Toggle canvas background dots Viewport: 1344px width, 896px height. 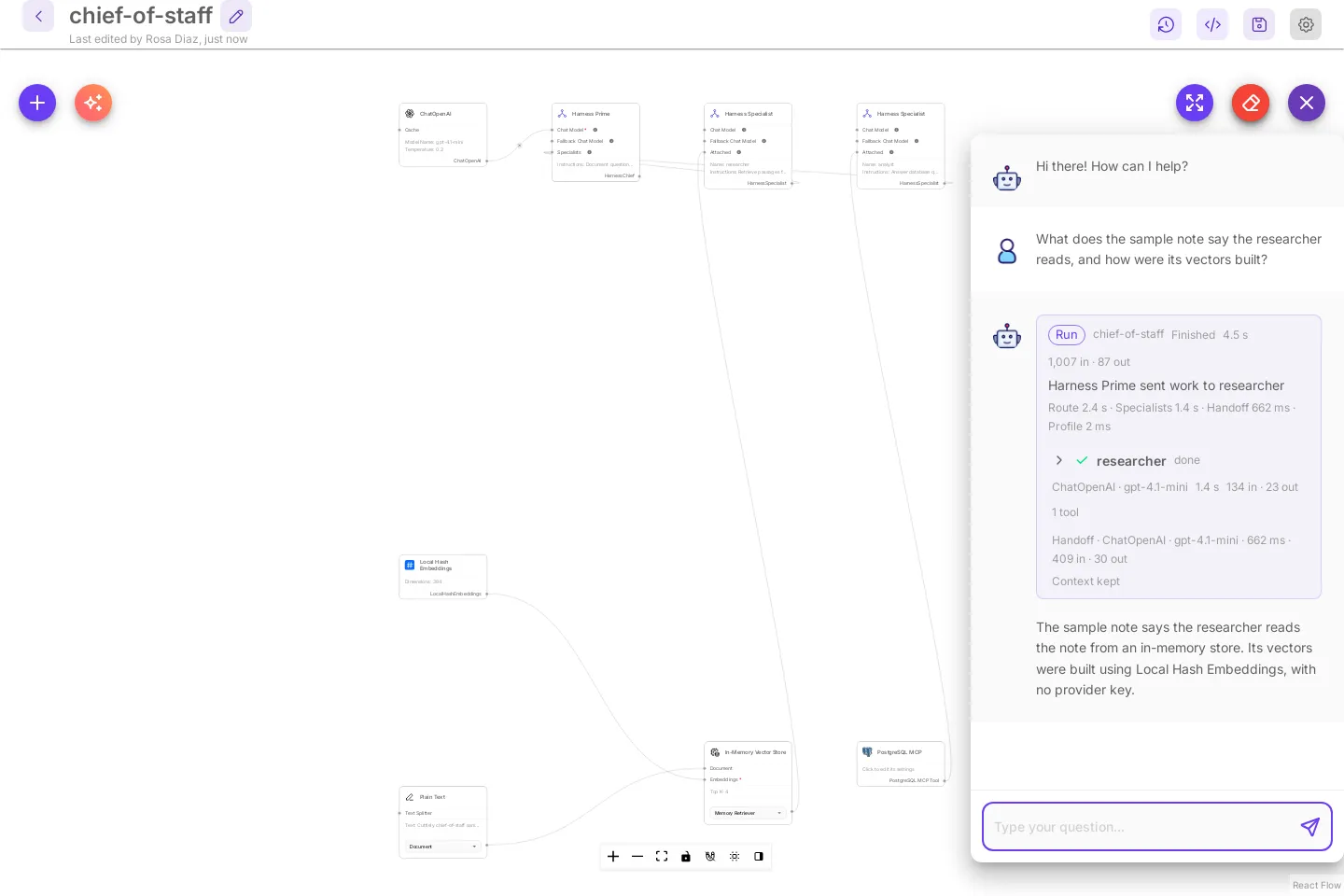[x=735, y=857]
